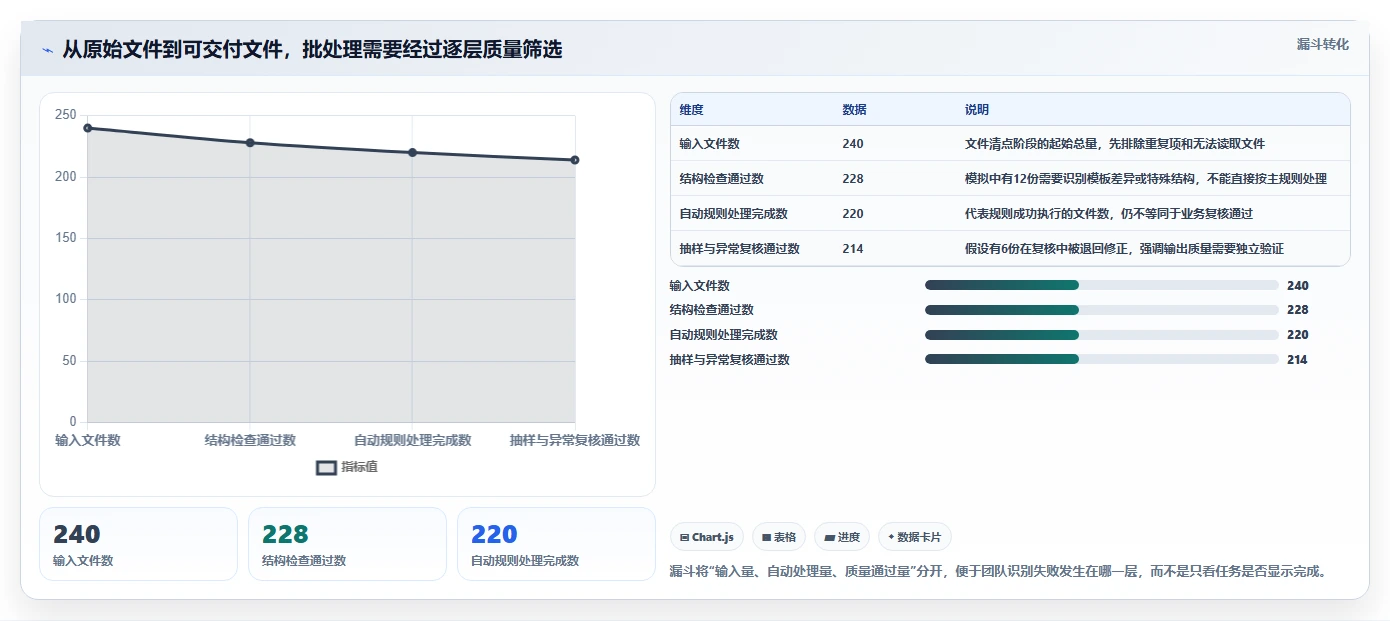The image size is (1390, 621).
Task: Click the header title about 逐层质量筛选
Action: tap(312, 50)
